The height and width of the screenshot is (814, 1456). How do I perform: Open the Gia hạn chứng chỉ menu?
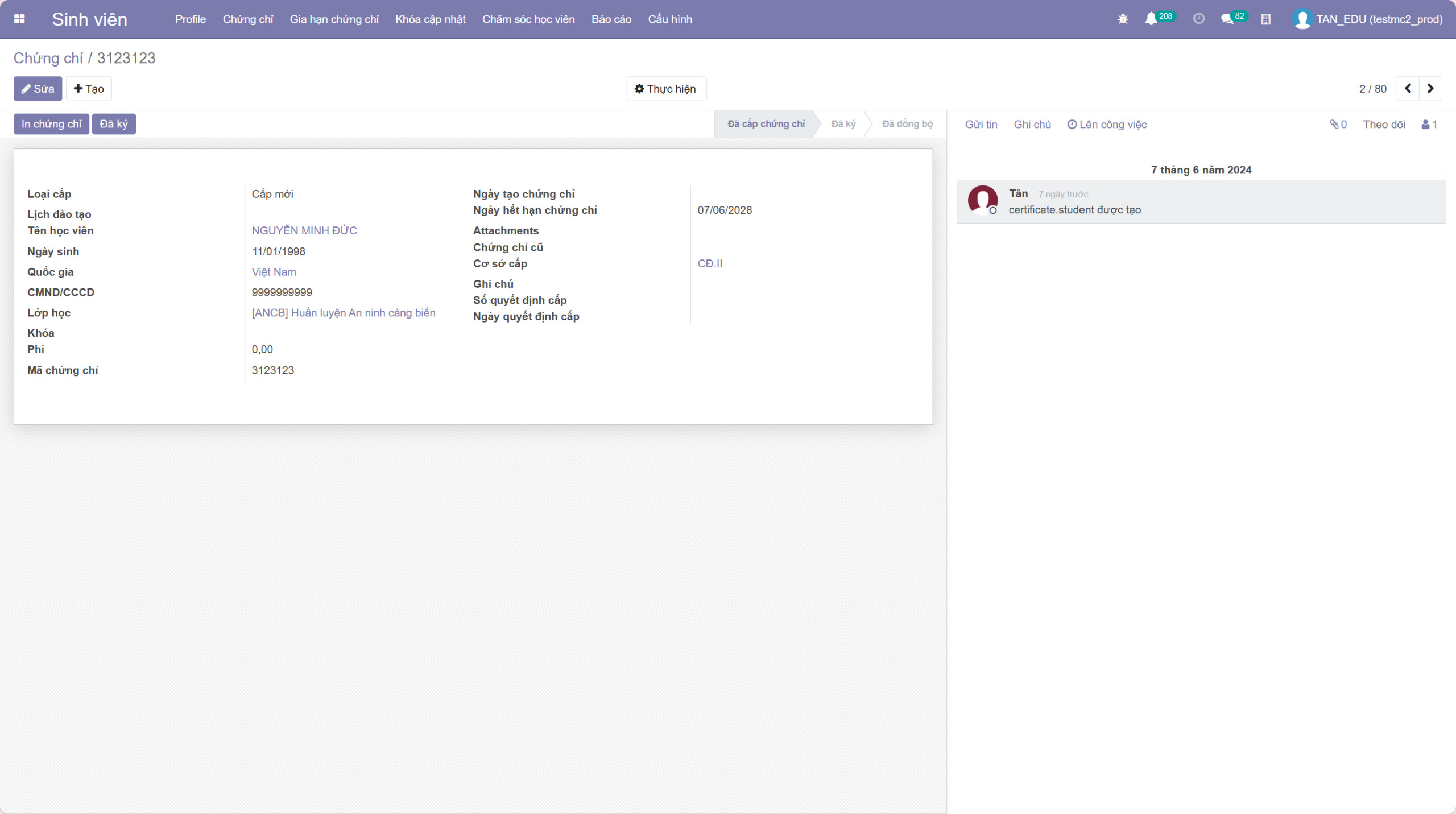point(334,19)
